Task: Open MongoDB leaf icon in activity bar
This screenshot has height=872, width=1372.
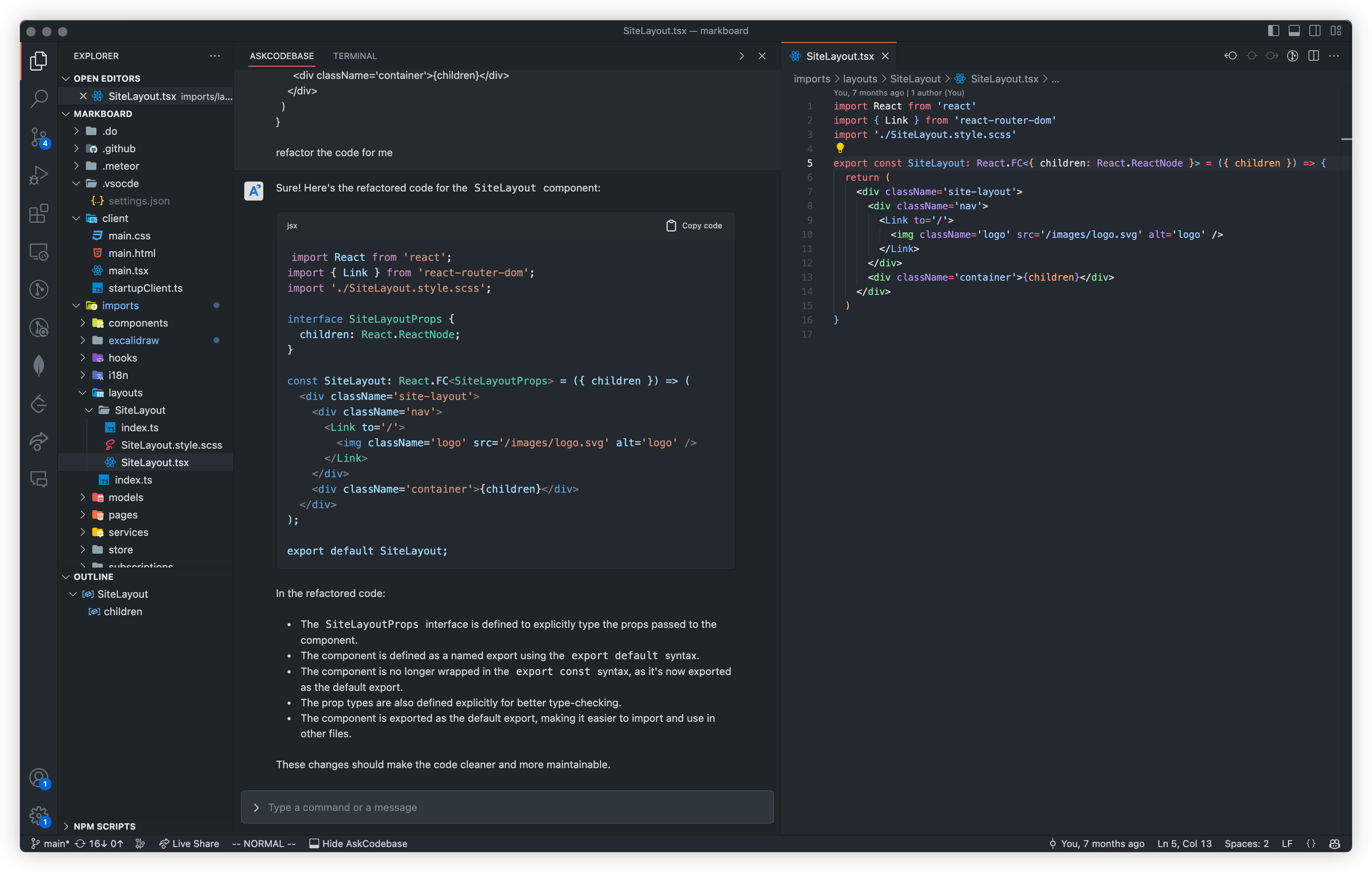Action: [38, 365]
